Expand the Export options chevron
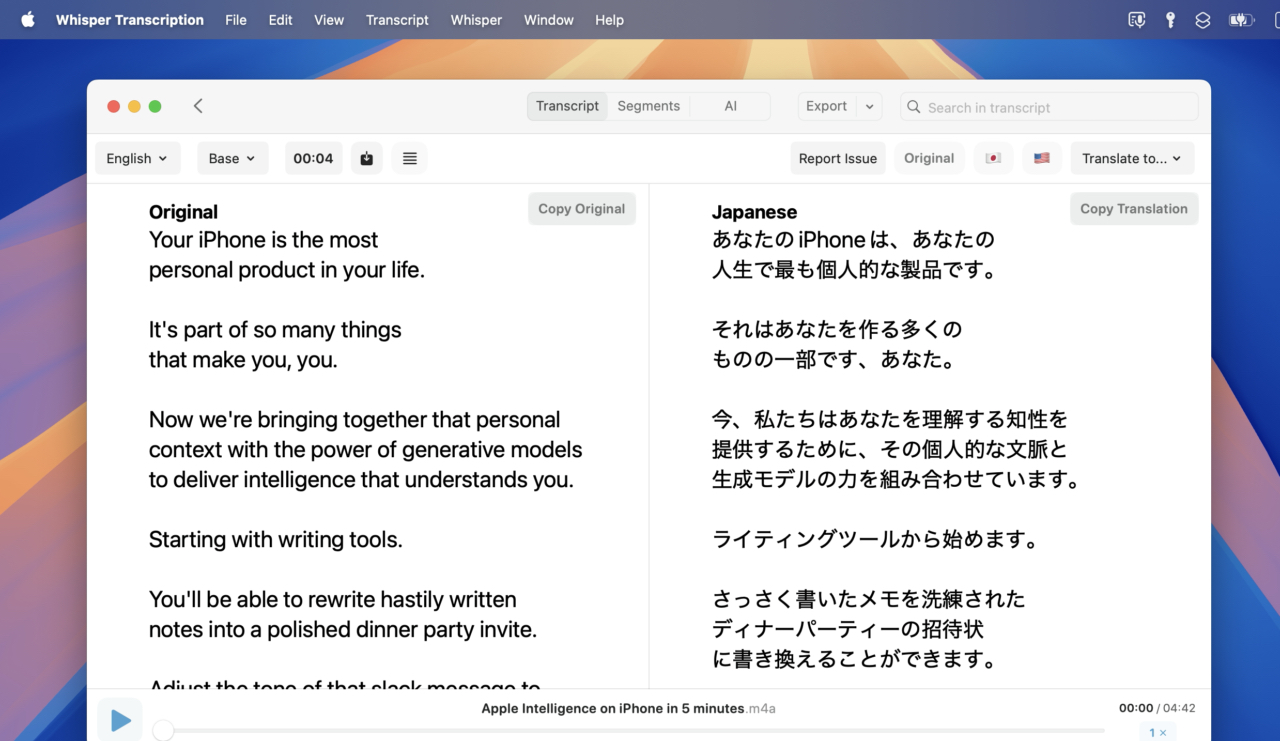1280x741 pixels. [869, 106]
